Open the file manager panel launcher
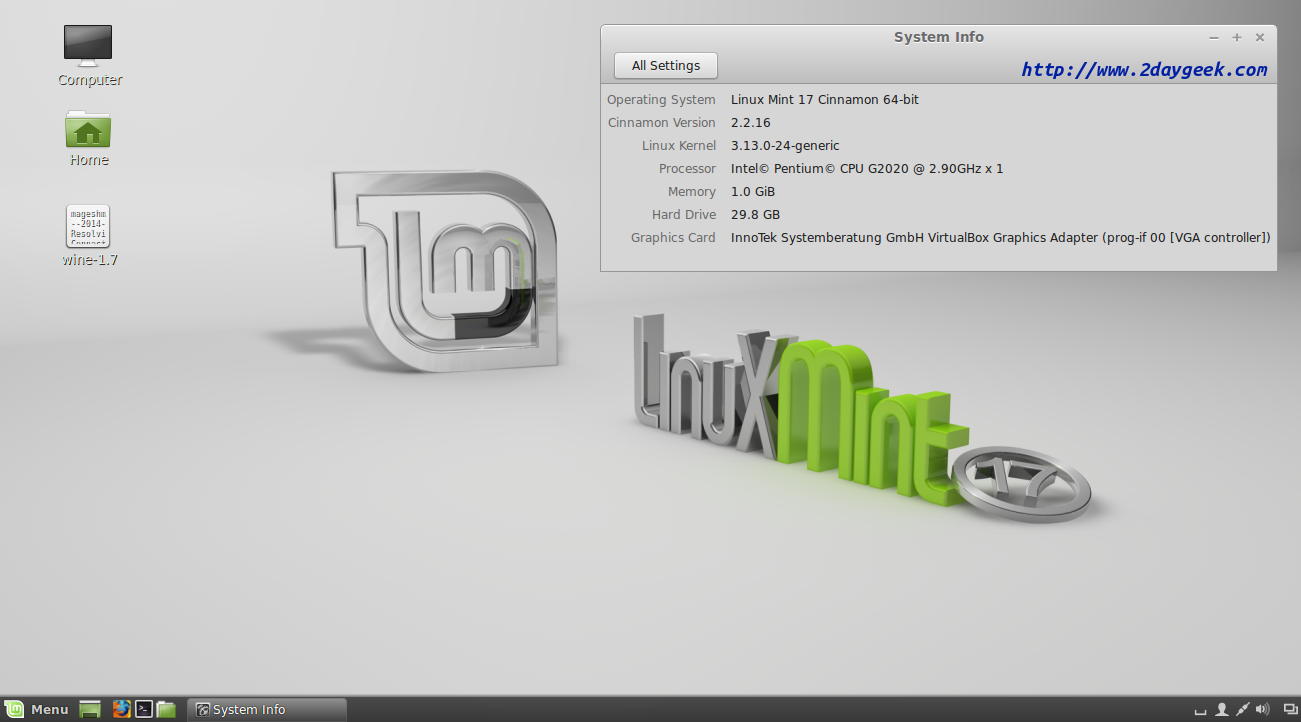Viewport: 1301px width, 722px height. click(x=166, y=709)
